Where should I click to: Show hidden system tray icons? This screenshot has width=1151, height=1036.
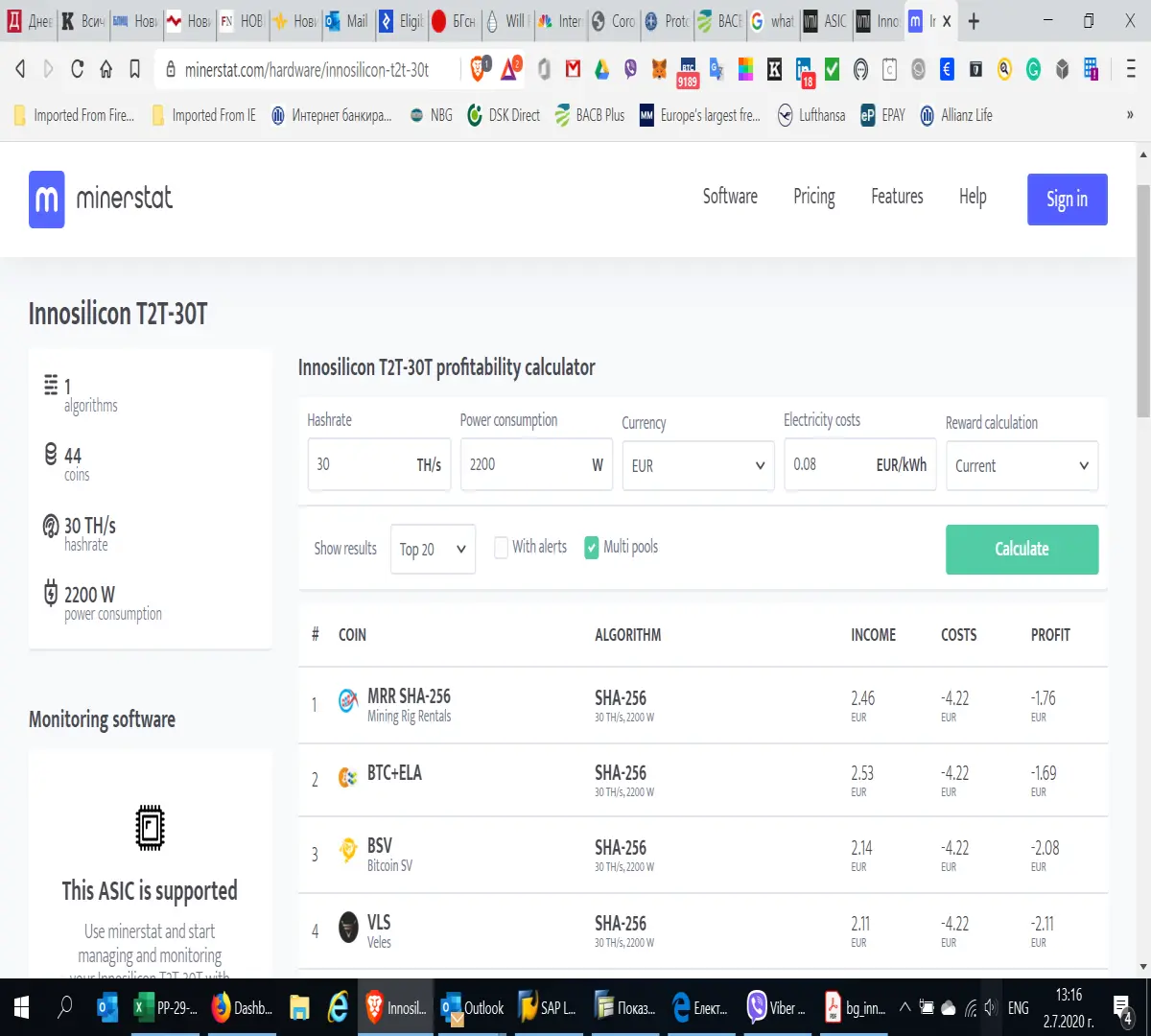tap(904, 1007)
